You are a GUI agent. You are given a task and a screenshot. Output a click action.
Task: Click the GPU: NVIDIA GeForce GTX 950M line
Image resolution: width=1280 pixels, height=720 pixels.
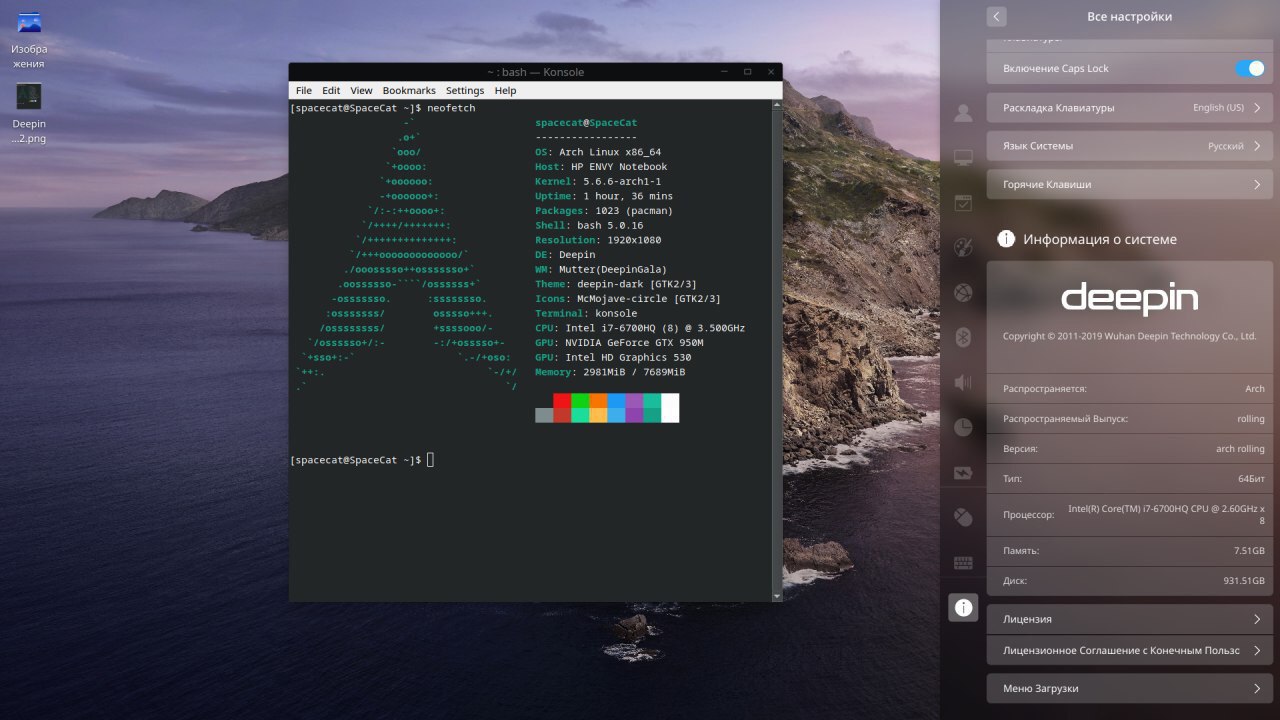(x=619, y=343)
